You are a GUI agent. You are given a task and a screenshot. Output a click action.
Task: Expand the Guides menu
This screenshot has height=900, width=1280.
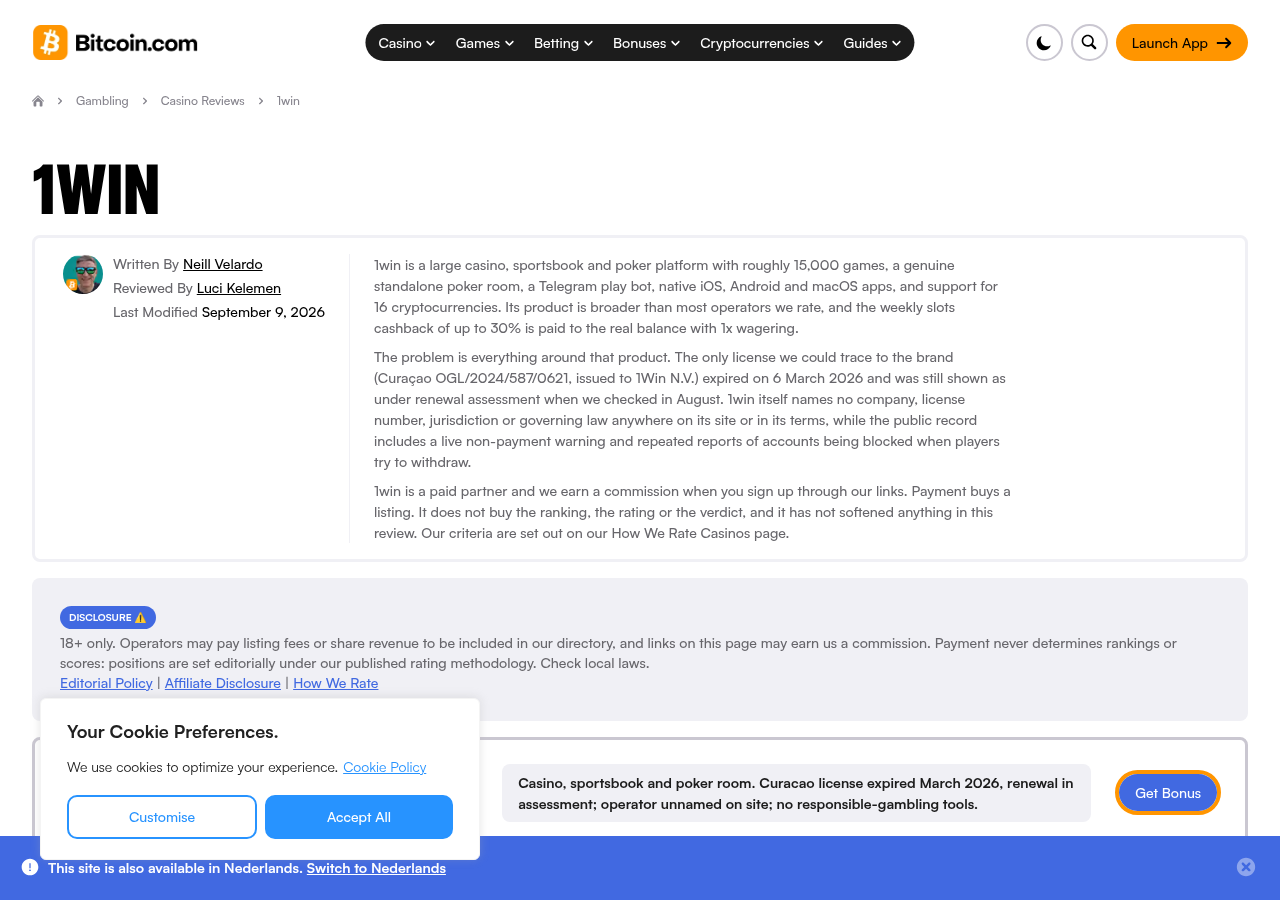872,43
